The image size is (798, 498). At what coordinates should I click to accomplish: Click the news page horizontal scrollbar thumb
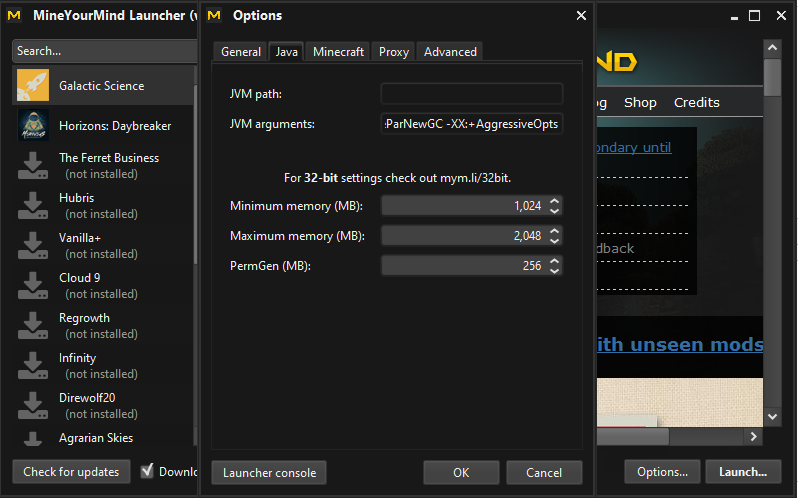coord(633,436)
